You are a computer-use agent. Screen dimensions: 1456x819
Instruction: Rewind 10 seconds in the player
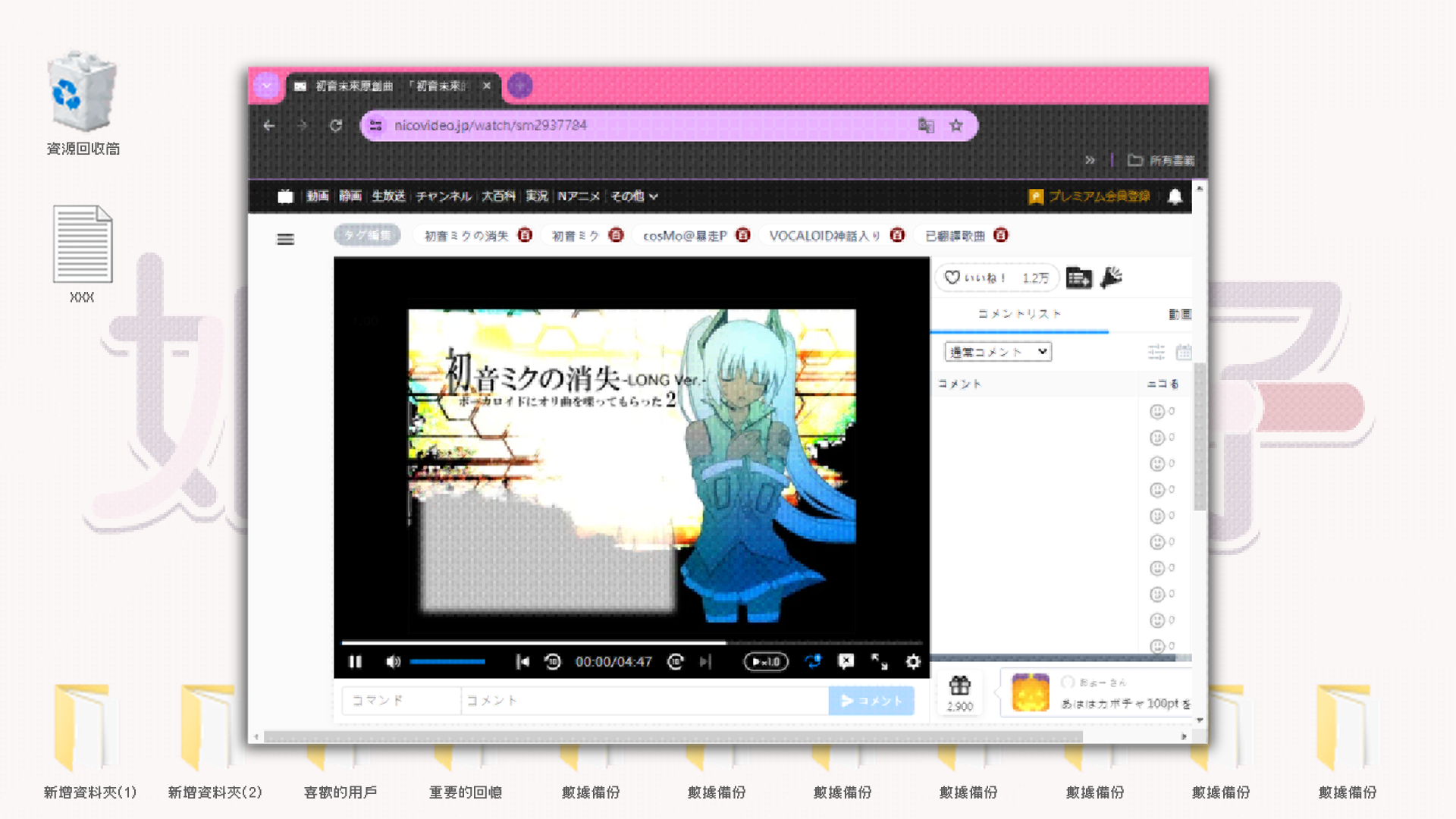[553, 662]
